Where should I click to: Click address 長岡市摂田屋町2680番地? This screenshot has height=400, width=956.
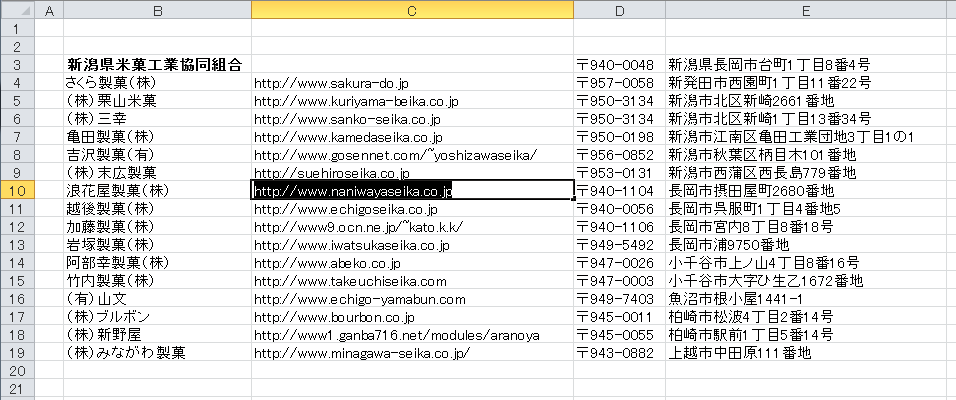click(751, 191)
